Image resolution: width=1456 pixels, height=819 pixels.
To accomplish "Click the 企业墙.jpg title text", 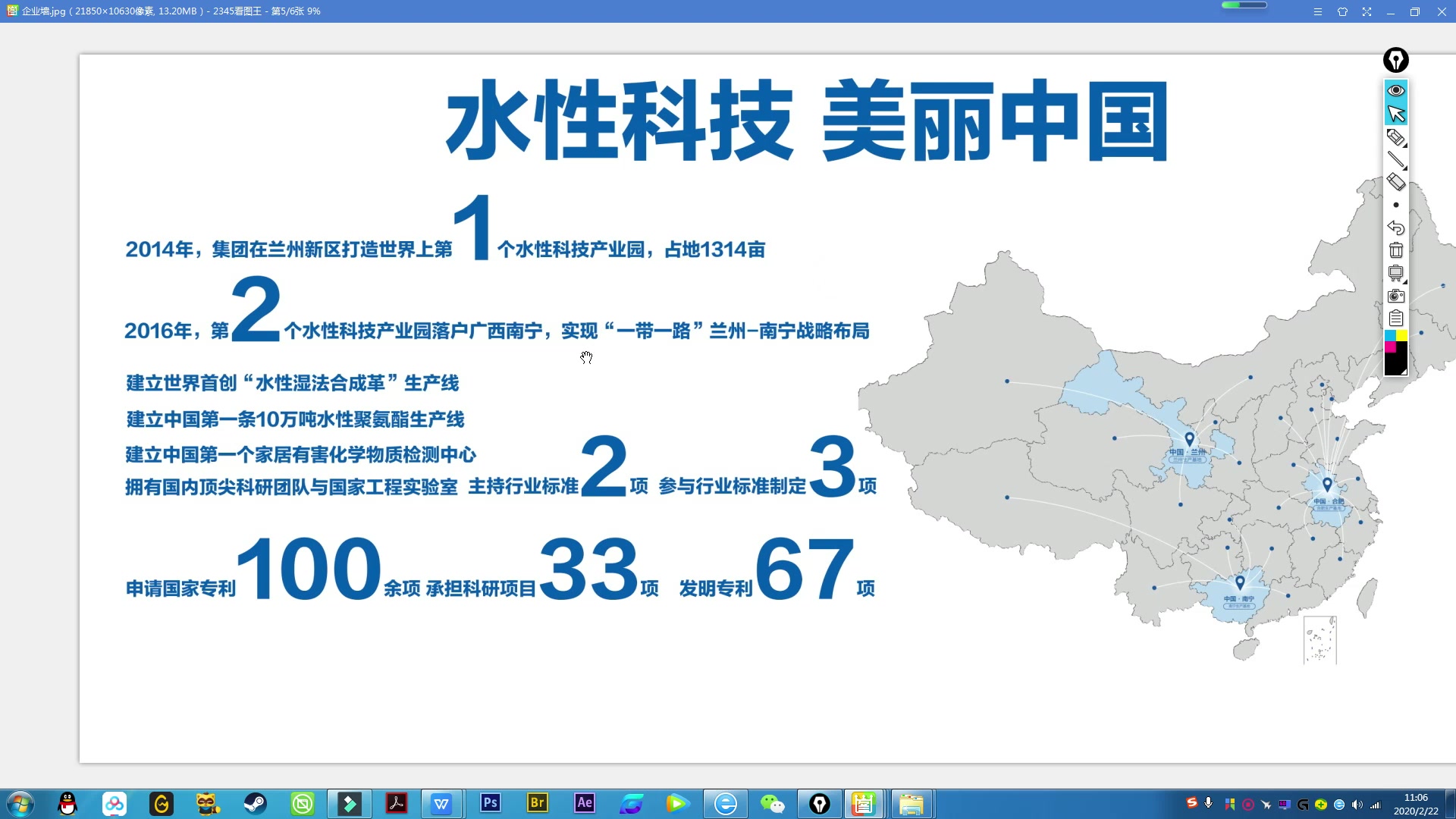I will (x=44, y=11).
